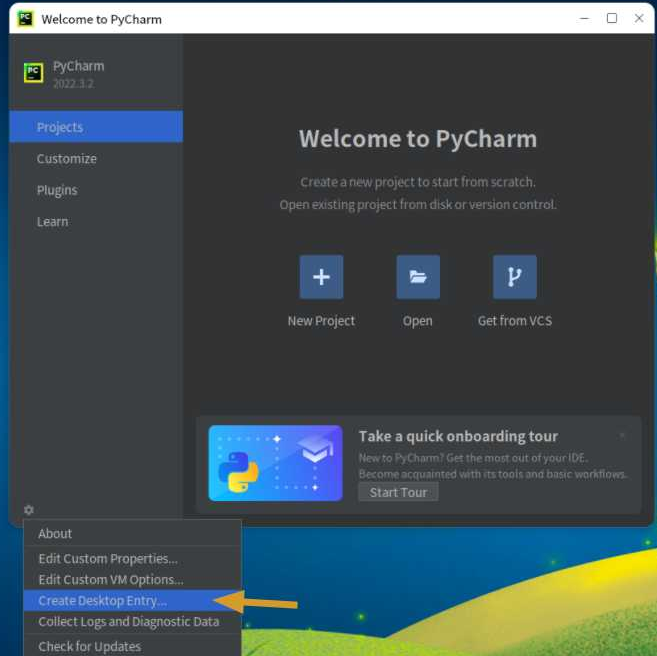Image resolution: width=657 pixels, height=656 pixels.
Task: Select Edit Custom Properties menu entry
Action: coord(132,558)
